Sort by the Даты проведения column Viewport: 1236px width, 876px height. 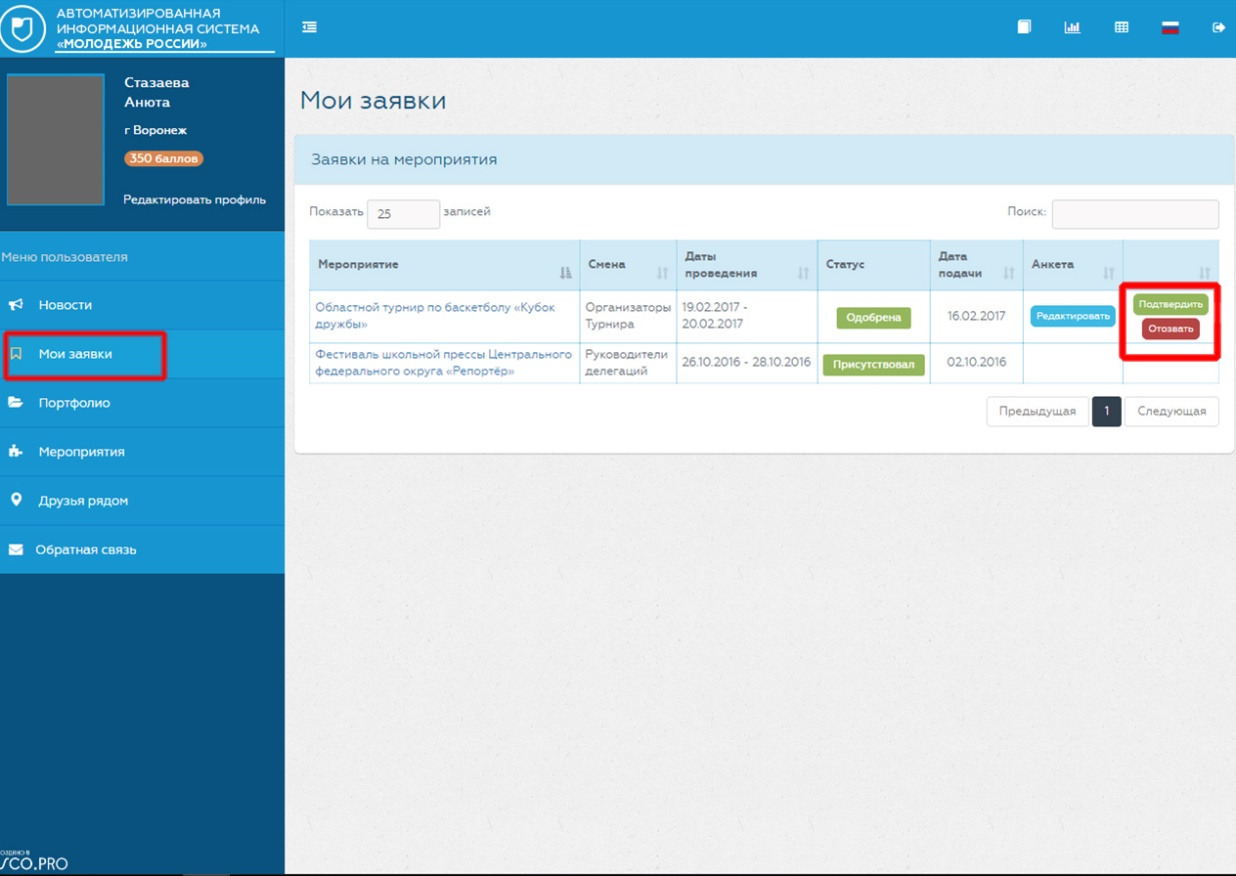point(746,265)
